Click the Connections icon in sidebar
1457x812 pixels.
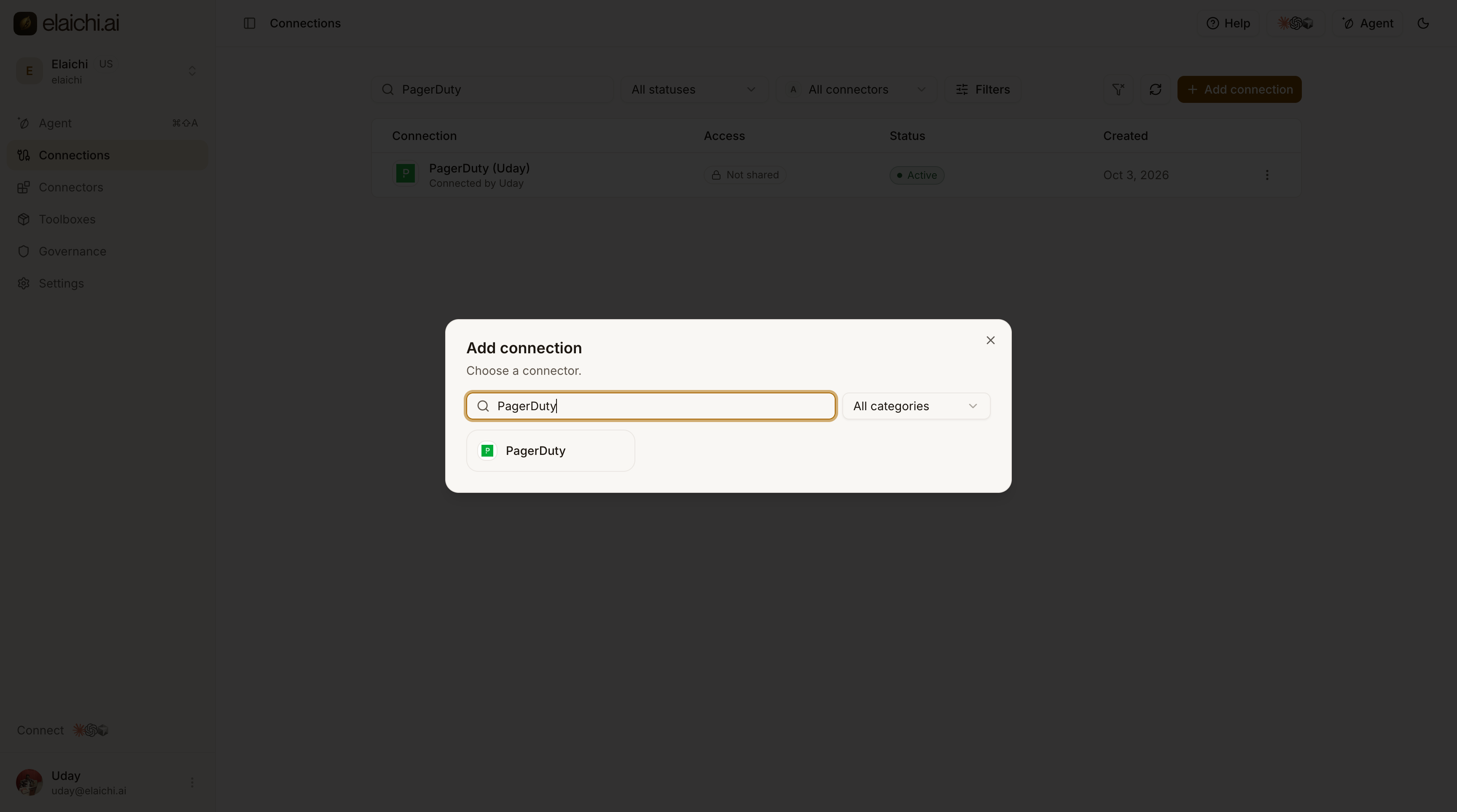pyautogui.click(x=23, y=155)
